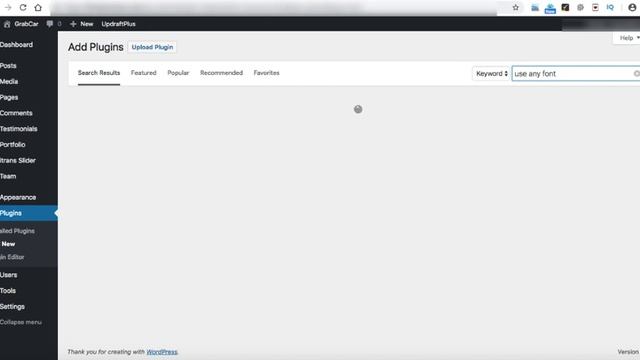Click the browser home icon
640x360 pixels.
click(x=38, y=7)
